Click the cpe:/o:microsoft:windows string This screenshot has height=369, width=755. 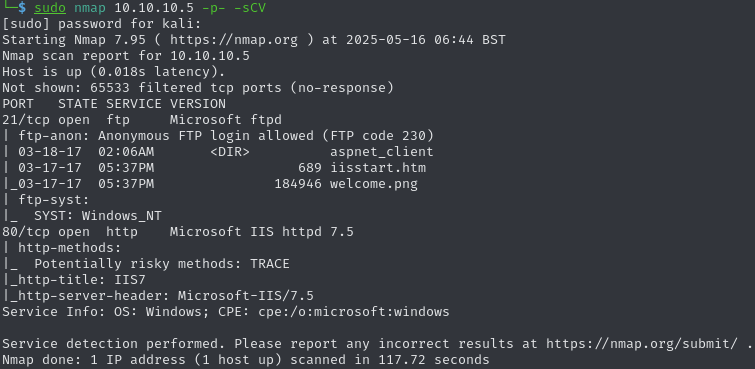pyautogui.click(x=353, y=312)
